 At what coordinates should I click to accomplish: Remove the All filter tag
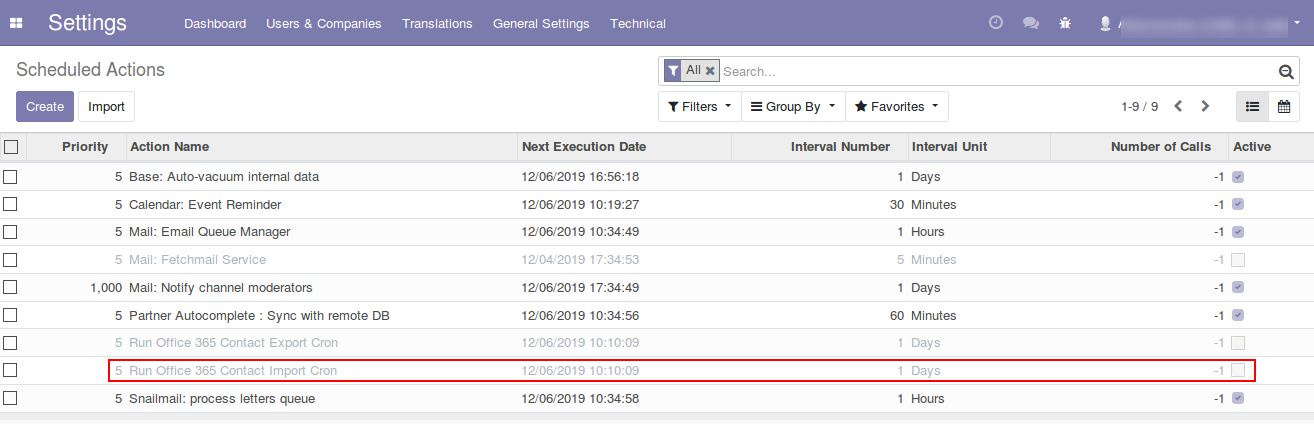[x=710, y=71]
